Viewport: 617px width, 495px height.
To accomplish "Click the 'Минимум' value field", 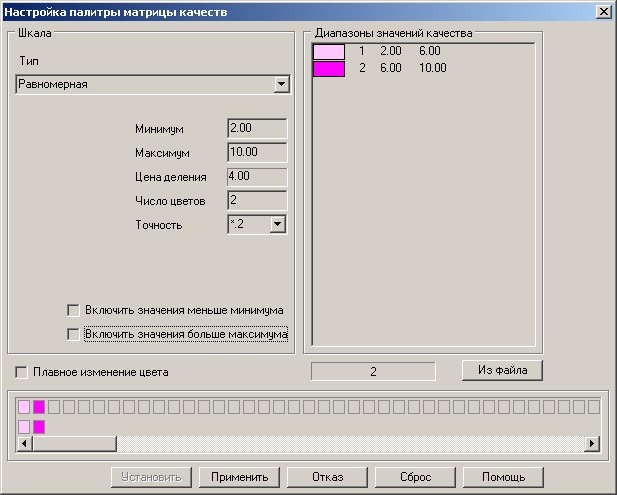I will pyautogui.click(x=257, y=129).
